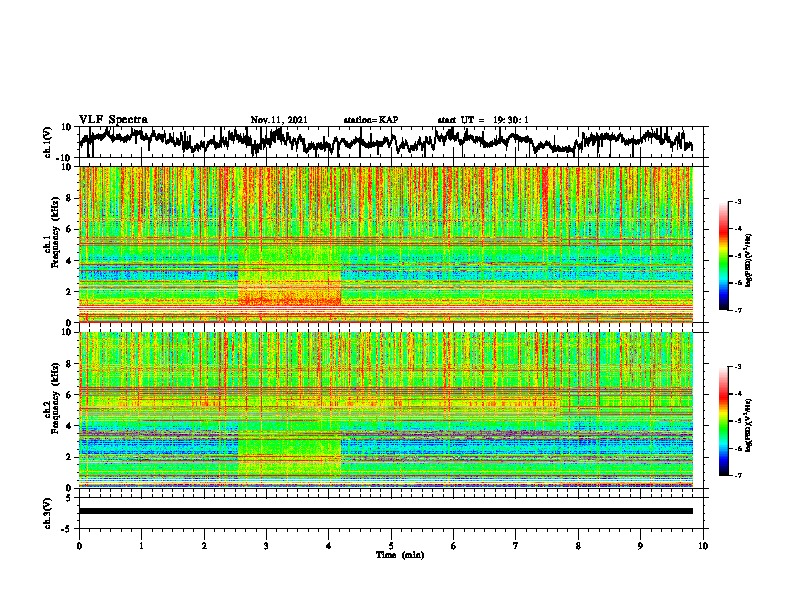Click the broad red vertical streak in ch.1 near 7.5 min
Viewport: 792px width, 612px height.
coord(544,199)
